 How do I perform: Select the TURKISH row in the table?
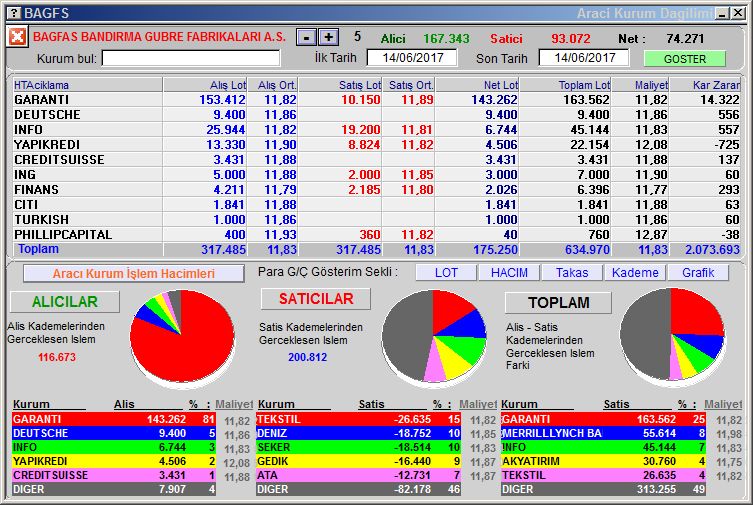pos(376,219)
